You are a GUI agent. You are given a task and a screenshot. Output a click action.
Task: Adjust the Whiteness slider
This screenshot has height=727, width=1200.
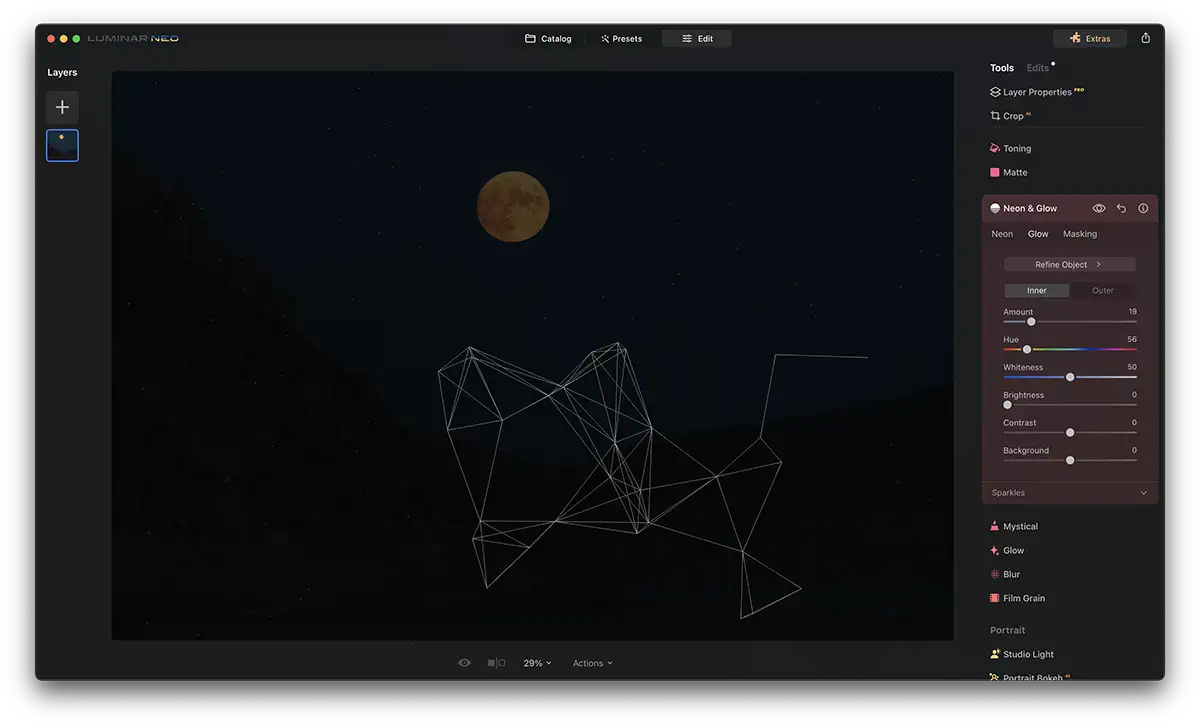point(1070,377)
